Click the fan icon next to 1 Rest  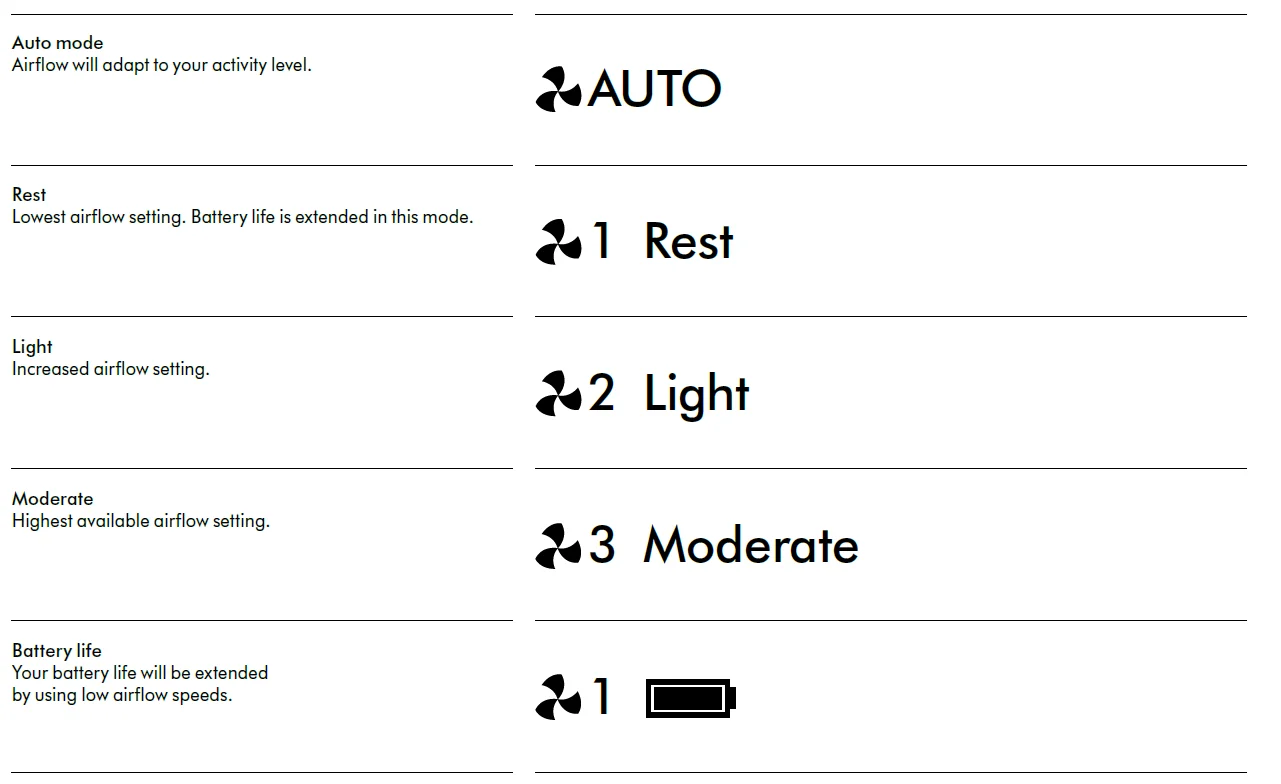[558, 242]
